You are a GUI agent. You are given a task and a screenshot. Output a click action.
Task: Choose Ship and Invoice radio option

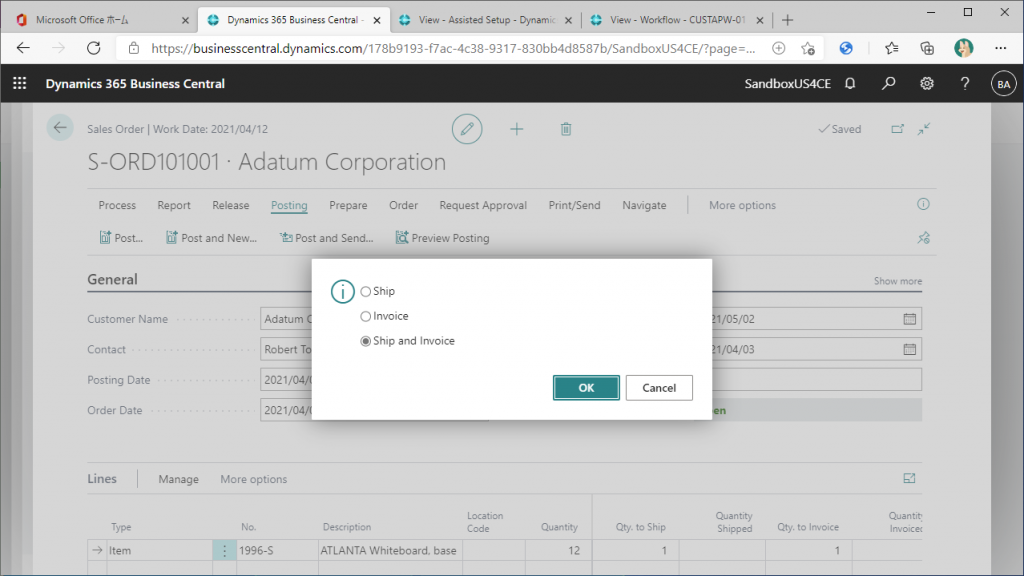pyautogui.click(x=366, y=341)
